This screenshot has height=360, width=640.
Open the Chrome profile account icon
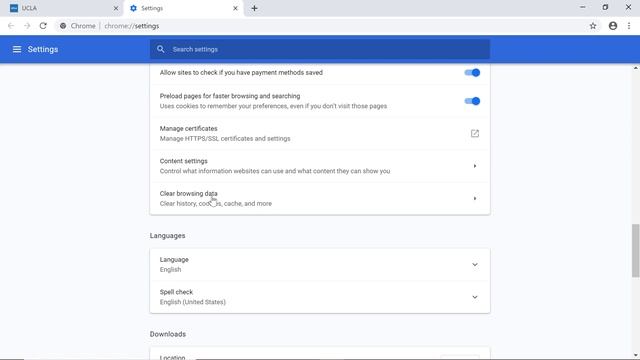point(613,26)
